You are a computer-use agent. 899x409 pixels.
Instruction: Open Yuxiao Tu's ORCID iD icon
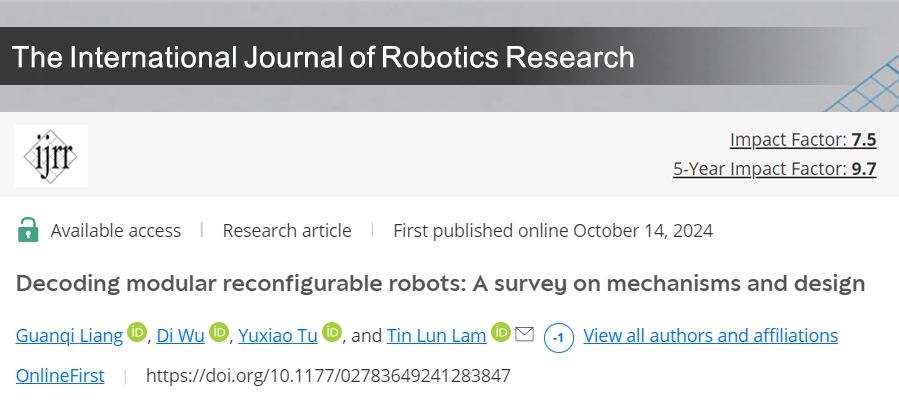coord(332,333)
